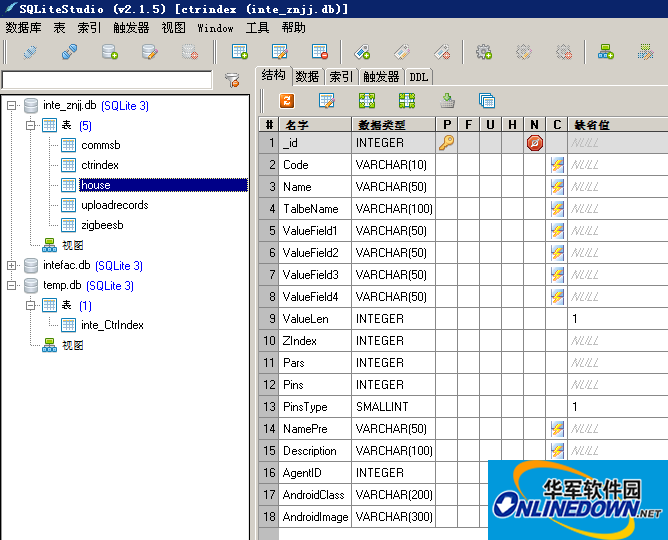Click the remove database icon
Viewport: 668px width, 540px height.
point(190,52)
